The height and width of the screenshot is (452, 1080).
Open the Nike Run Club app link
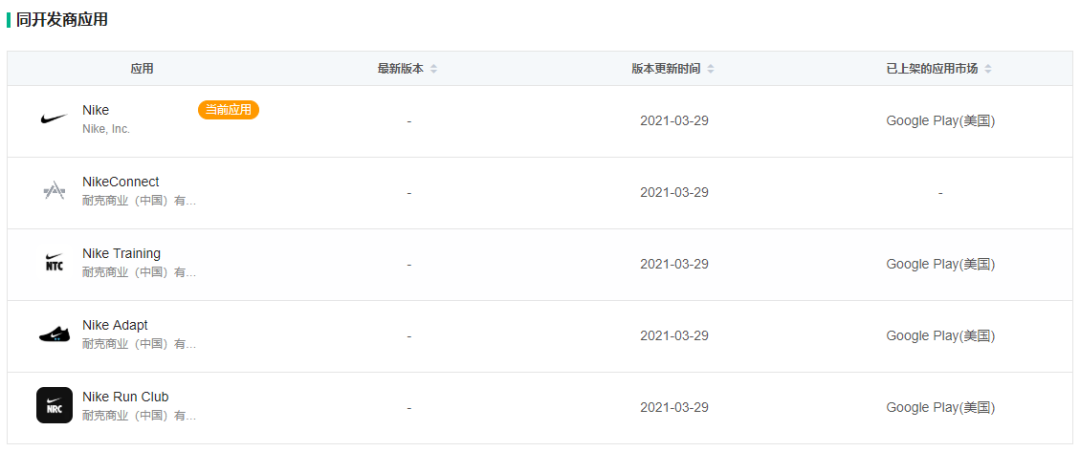click(125, 397)
